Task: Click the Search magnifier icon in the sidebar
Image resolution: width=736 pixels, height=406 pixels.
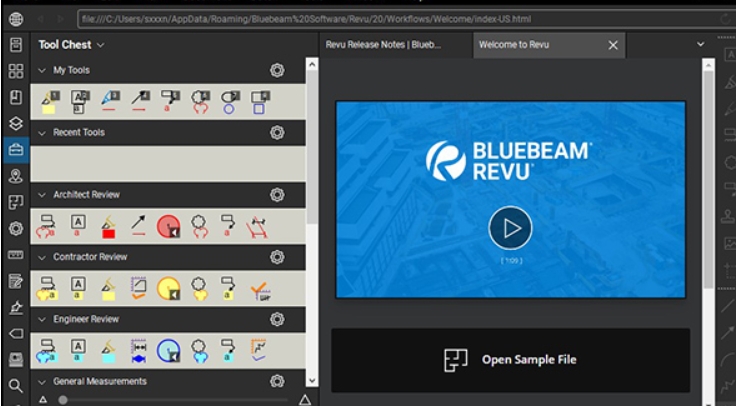Action: [x=15, y=385]
